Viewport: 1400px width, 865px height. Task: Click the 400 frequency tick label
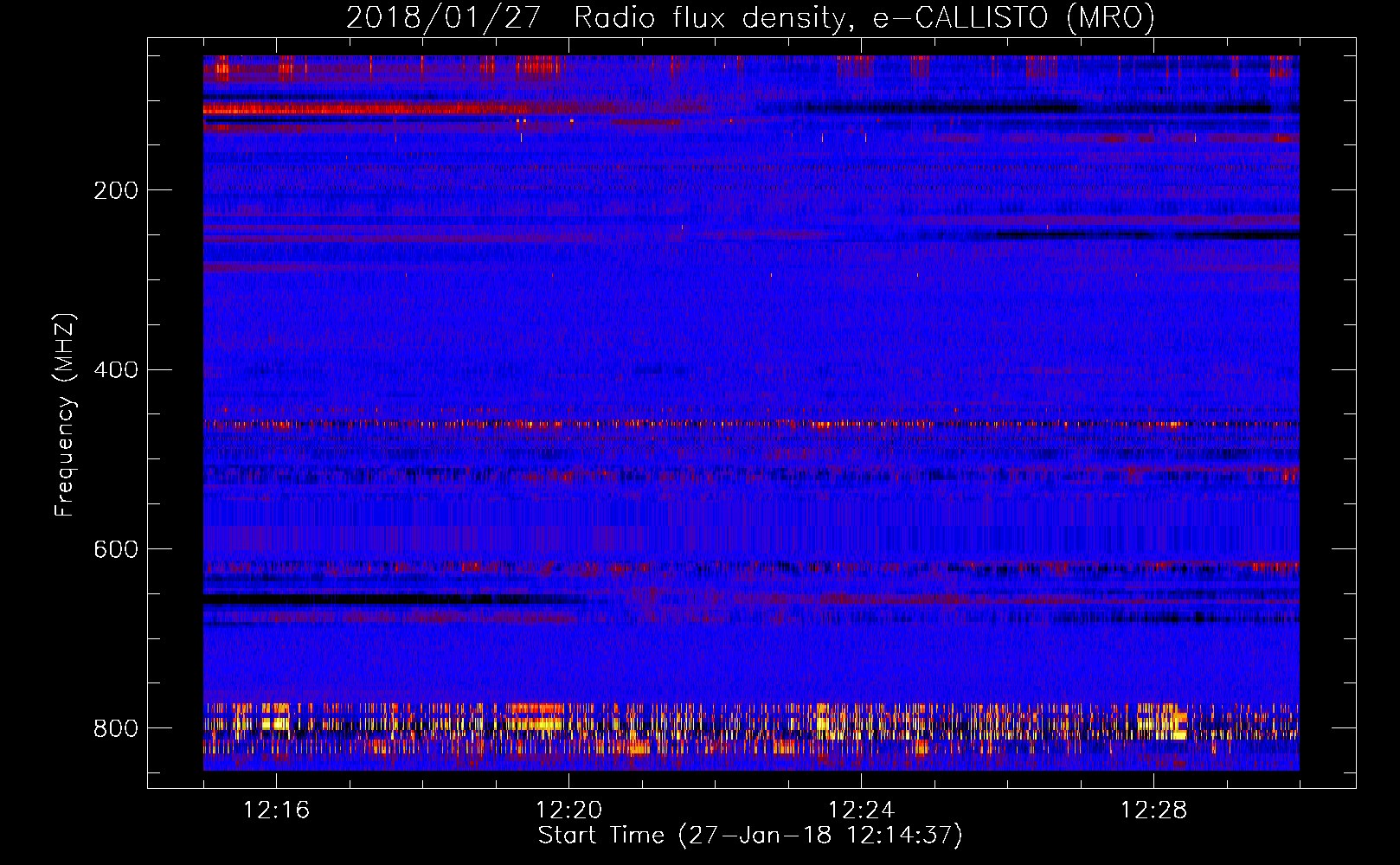click(116, 370)
